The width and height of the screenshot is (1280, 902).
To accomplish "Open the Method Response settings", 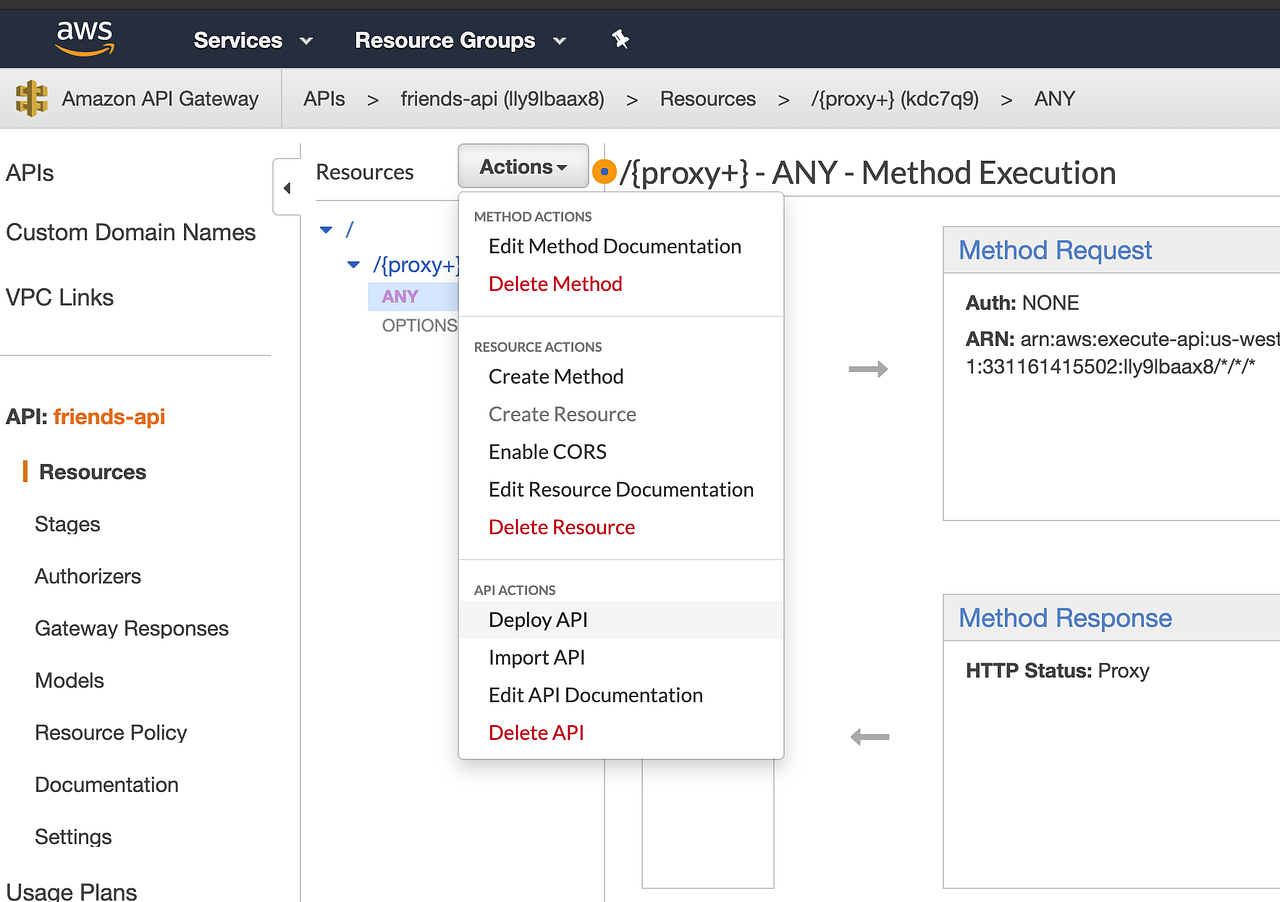I will (1064, 618).
